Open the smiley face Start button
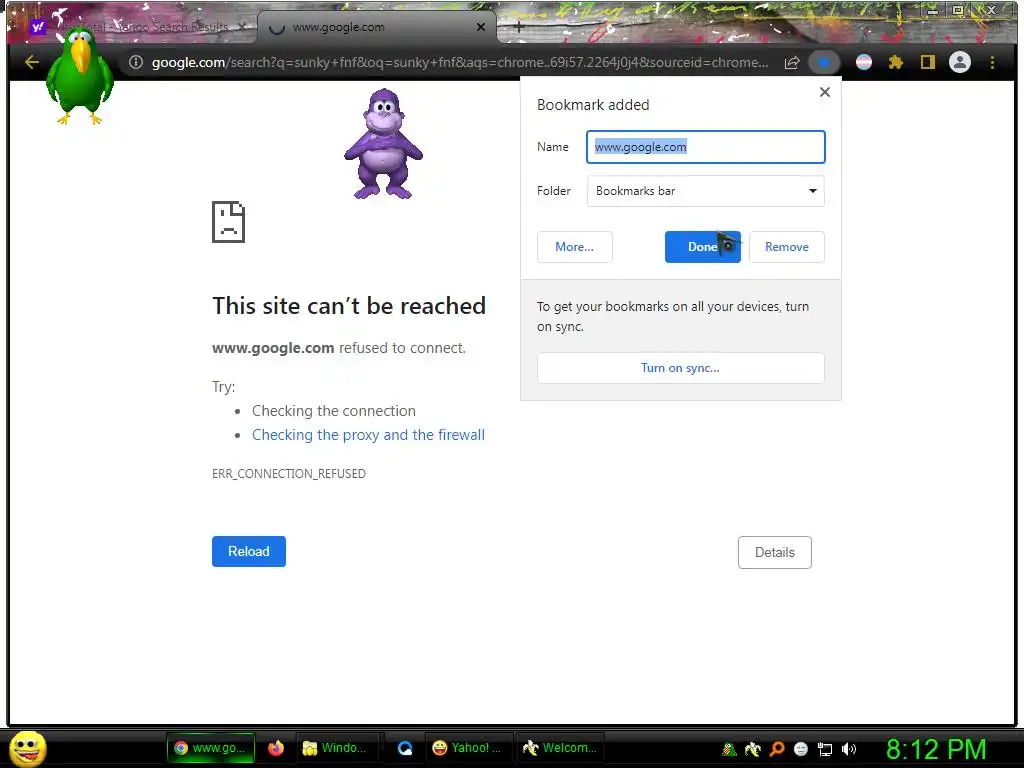Image resolution: width=1024 pixels, height=768 pixels. (x=27, y=748)
